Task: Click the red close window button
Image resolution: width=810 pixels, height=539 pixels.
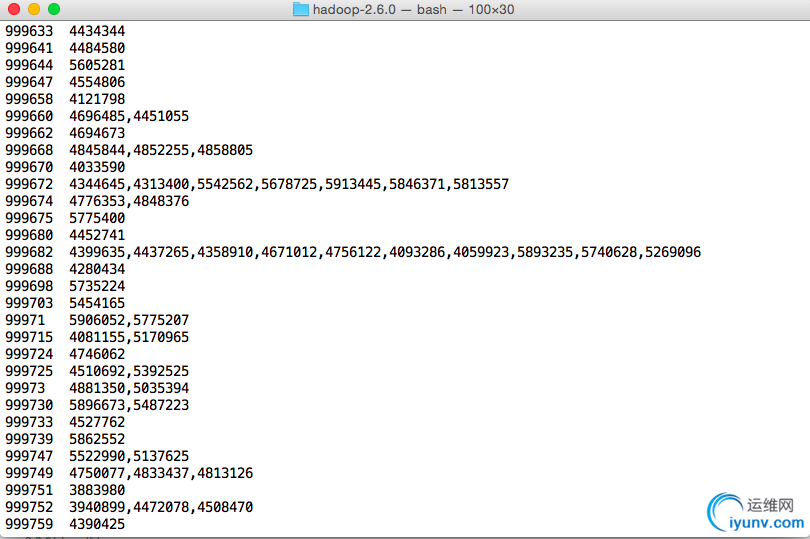Action: pos(14,9)
